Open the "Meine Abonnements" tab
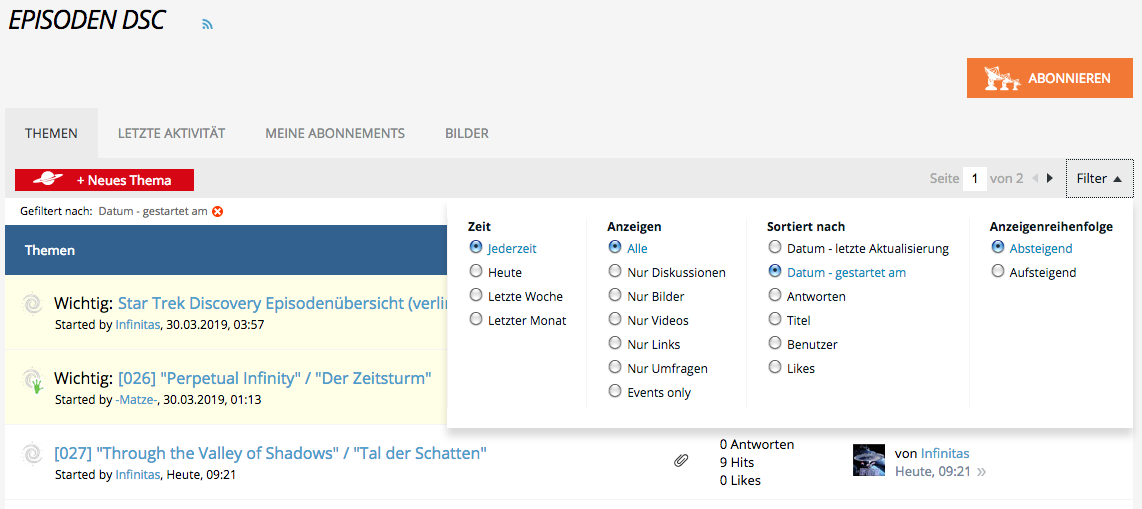 (x=335, y=133)
